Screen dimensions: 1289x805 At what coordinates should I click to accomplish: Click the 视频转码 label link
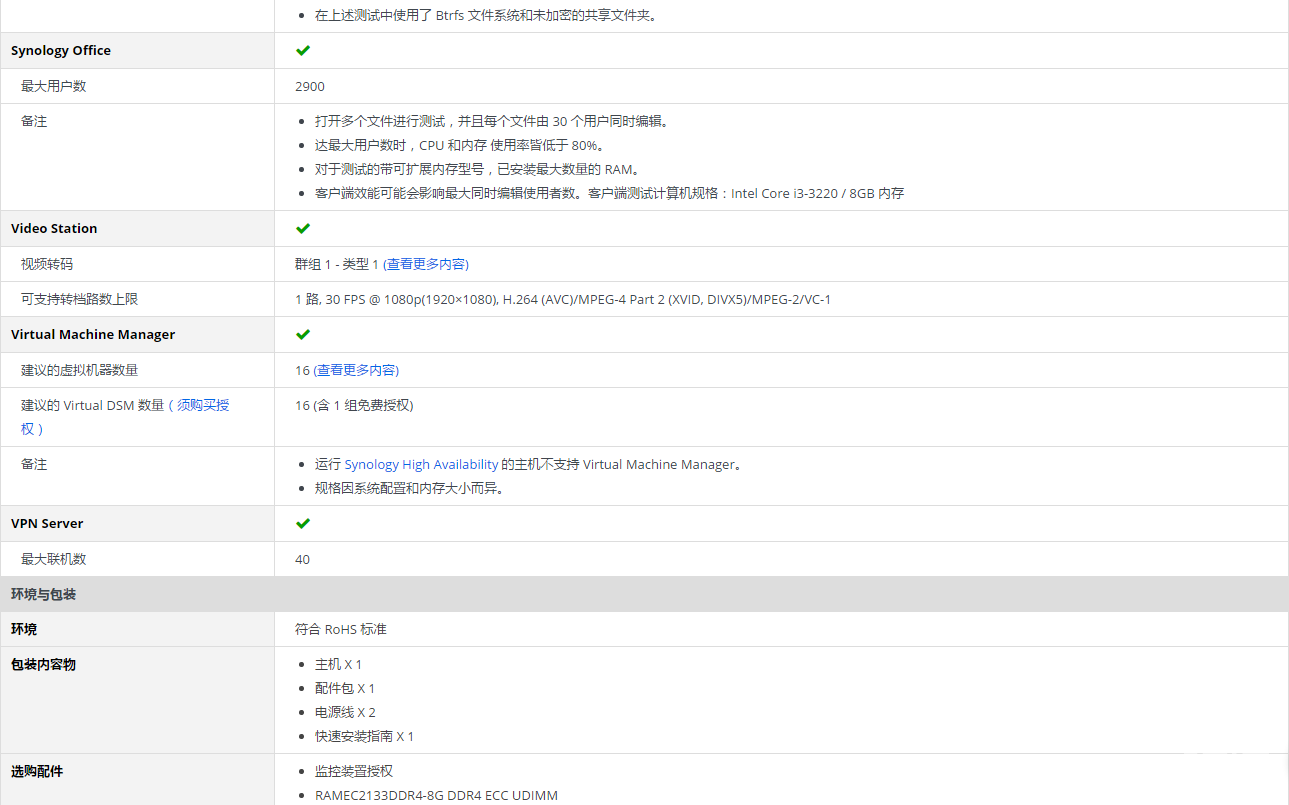pos(47,264)
